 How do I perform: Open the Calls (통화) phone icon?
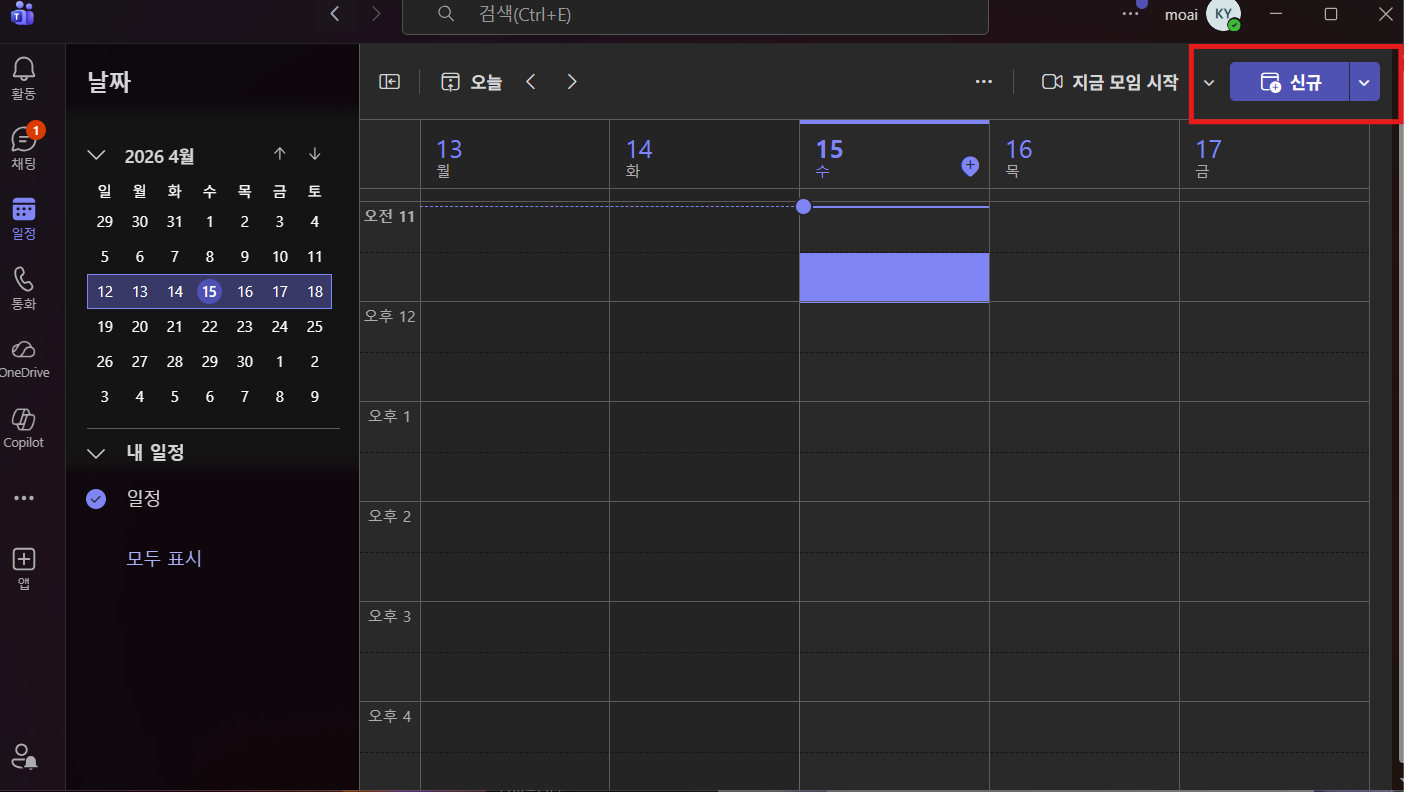(x=24, y=279)
